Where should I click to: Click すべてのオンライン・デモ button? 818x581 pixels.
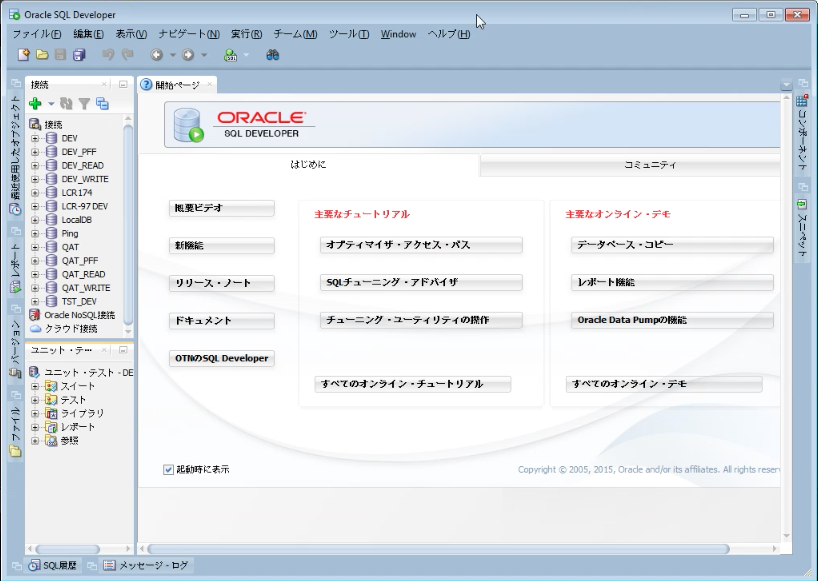click(x=664, y=384)
